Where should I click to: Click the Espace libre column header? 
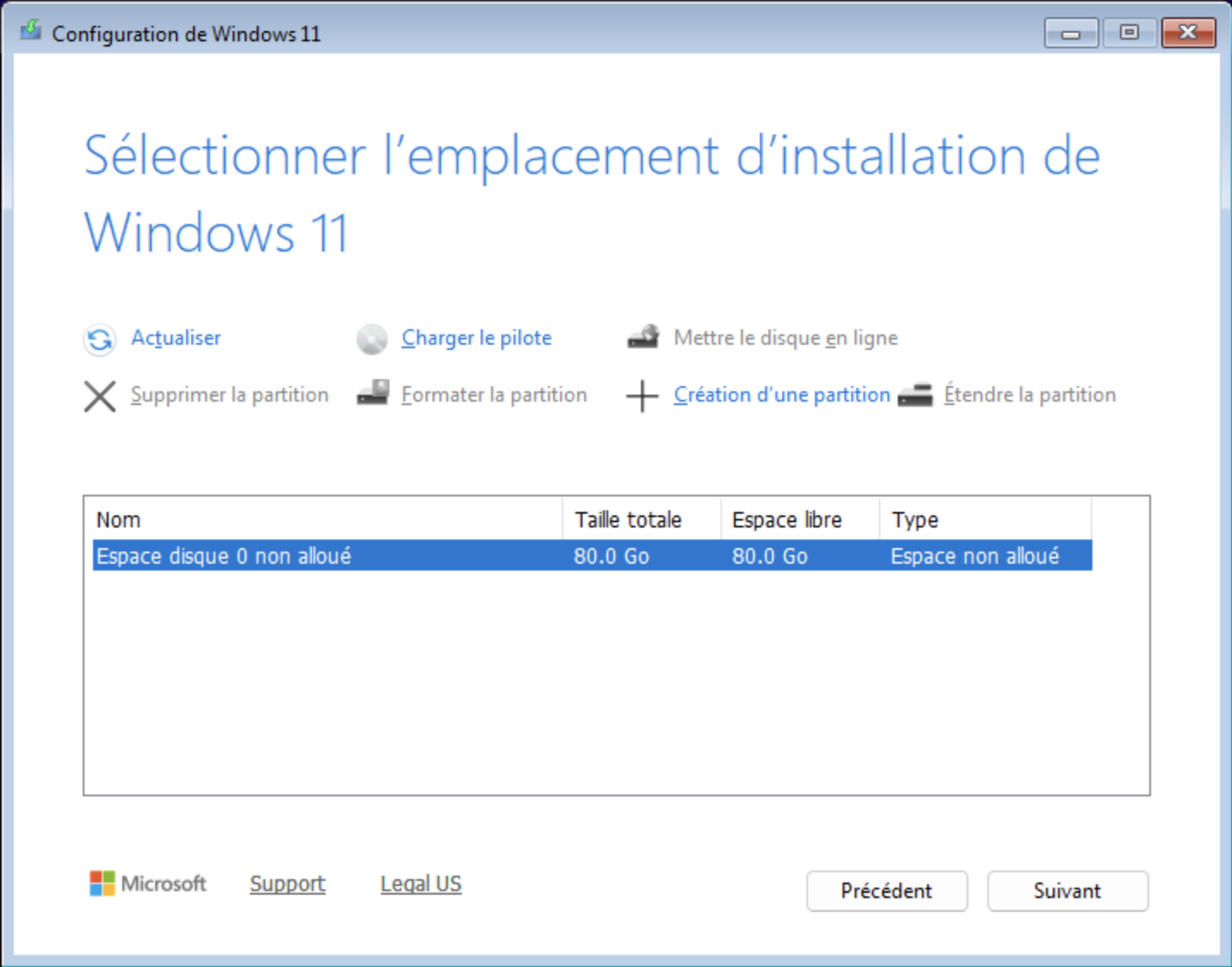(x=800, y=520)
